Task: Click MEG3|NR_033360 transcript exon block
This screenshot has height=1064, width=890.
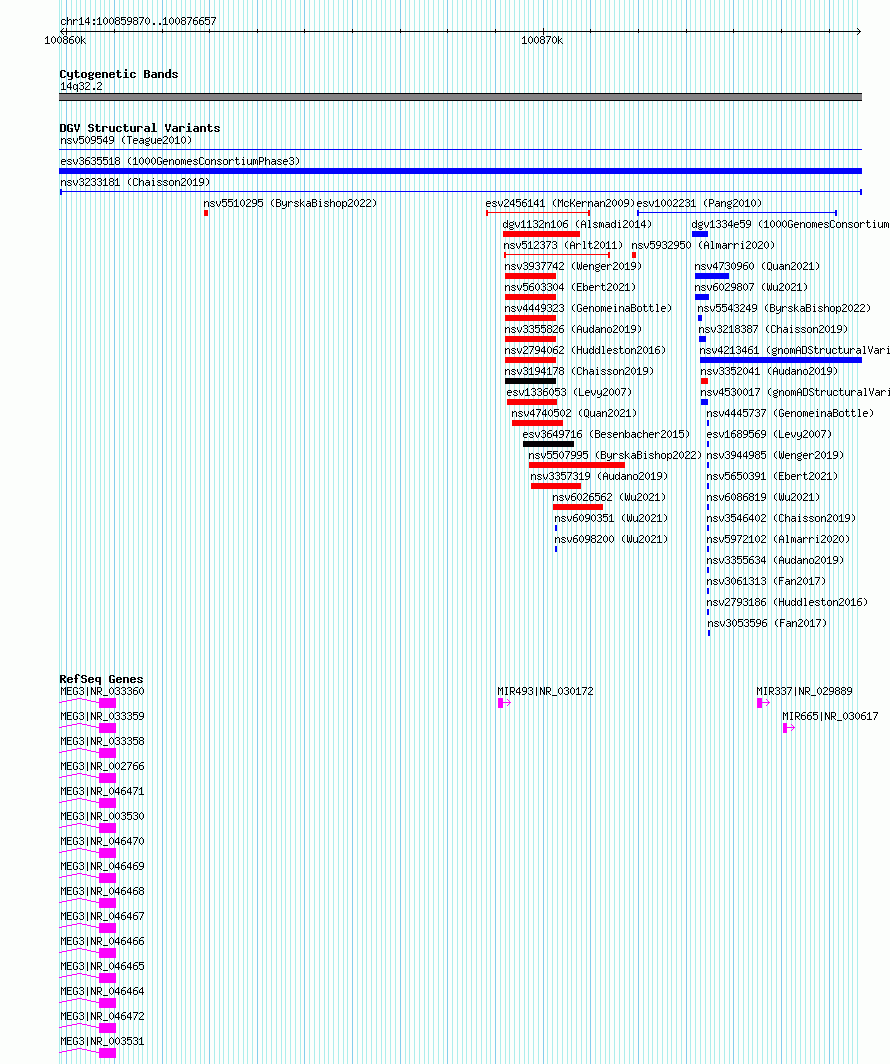Action: 107,703
